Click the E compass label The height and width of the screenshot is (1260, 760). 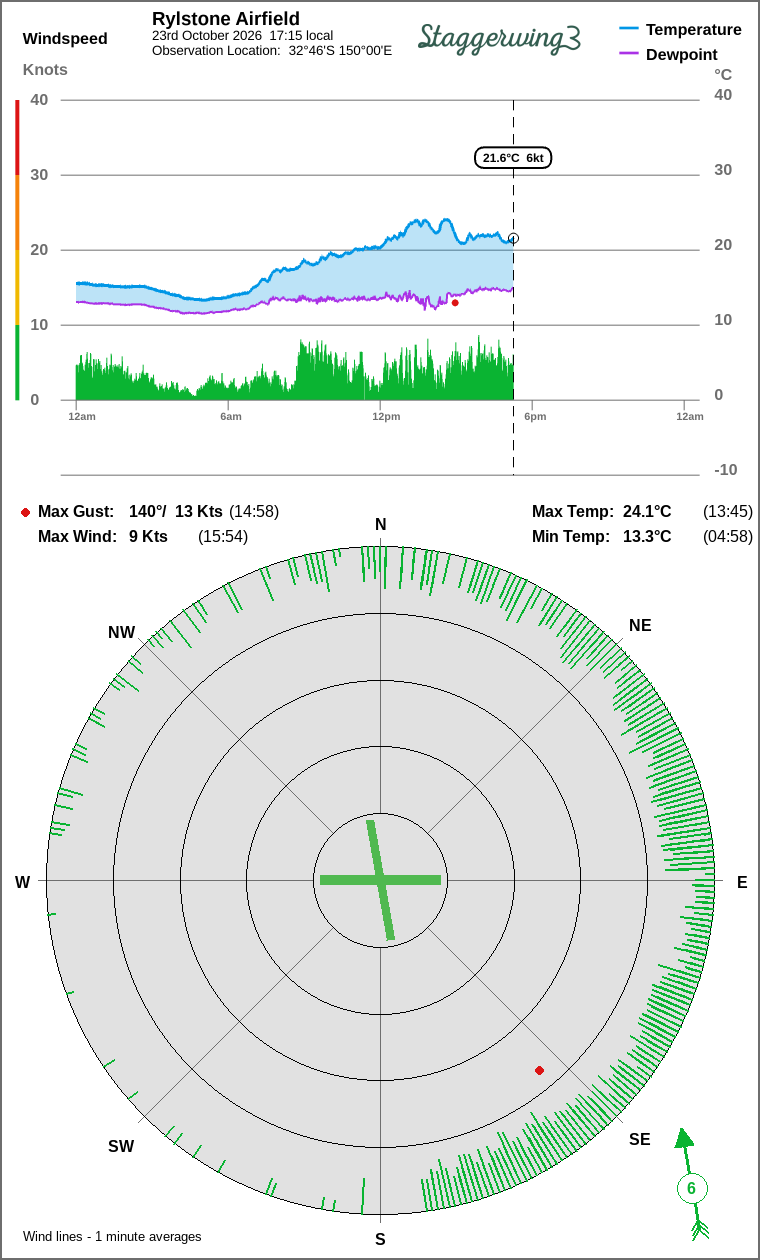coord(742,882)
